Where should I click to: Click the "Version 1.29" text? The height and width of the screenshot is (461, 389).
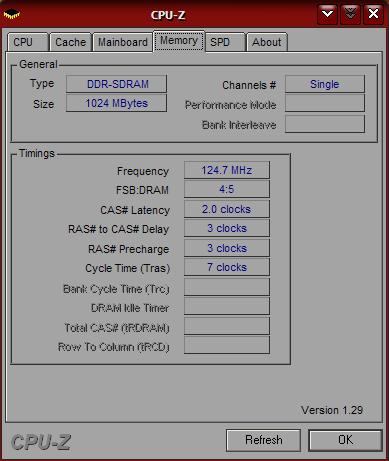pos(332,410)
